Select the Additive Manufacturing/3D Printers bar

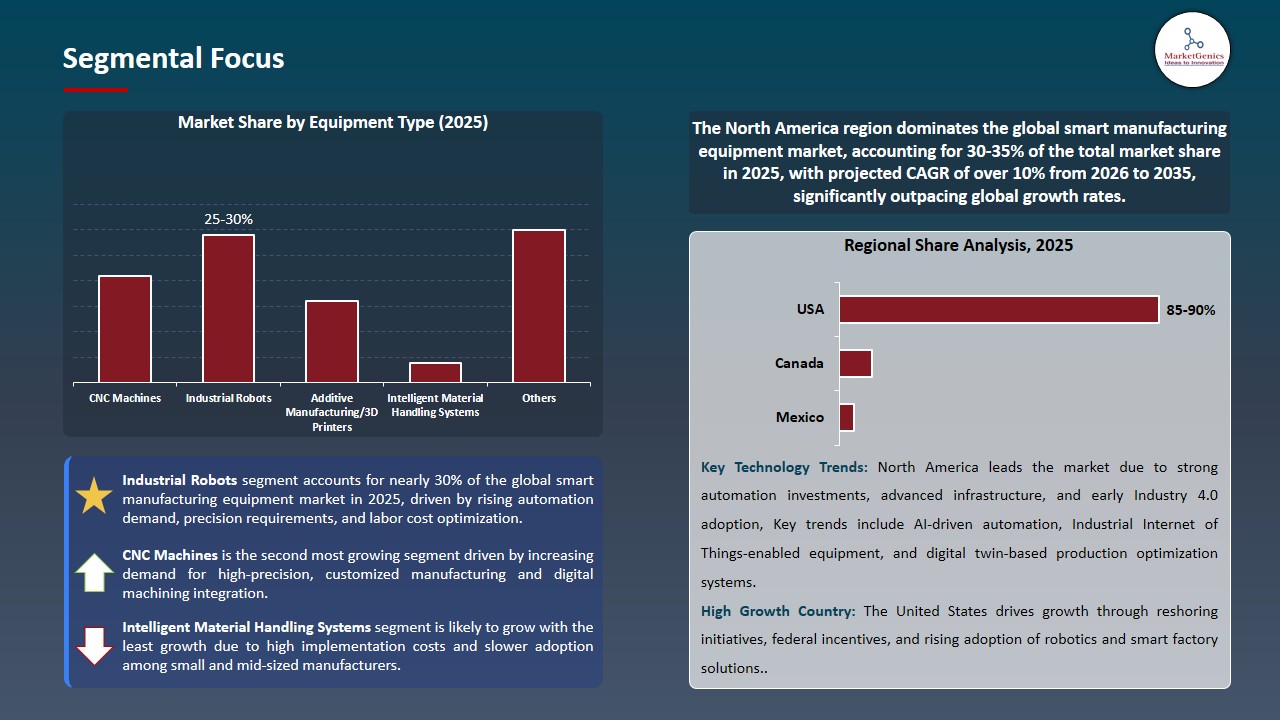pos(331,341)
